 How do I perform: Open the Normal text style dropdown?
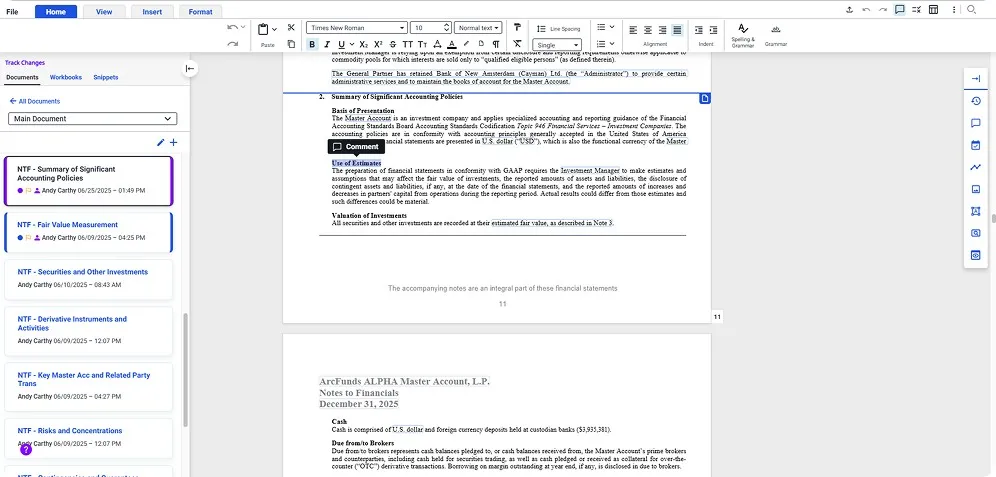pos(478,28)
